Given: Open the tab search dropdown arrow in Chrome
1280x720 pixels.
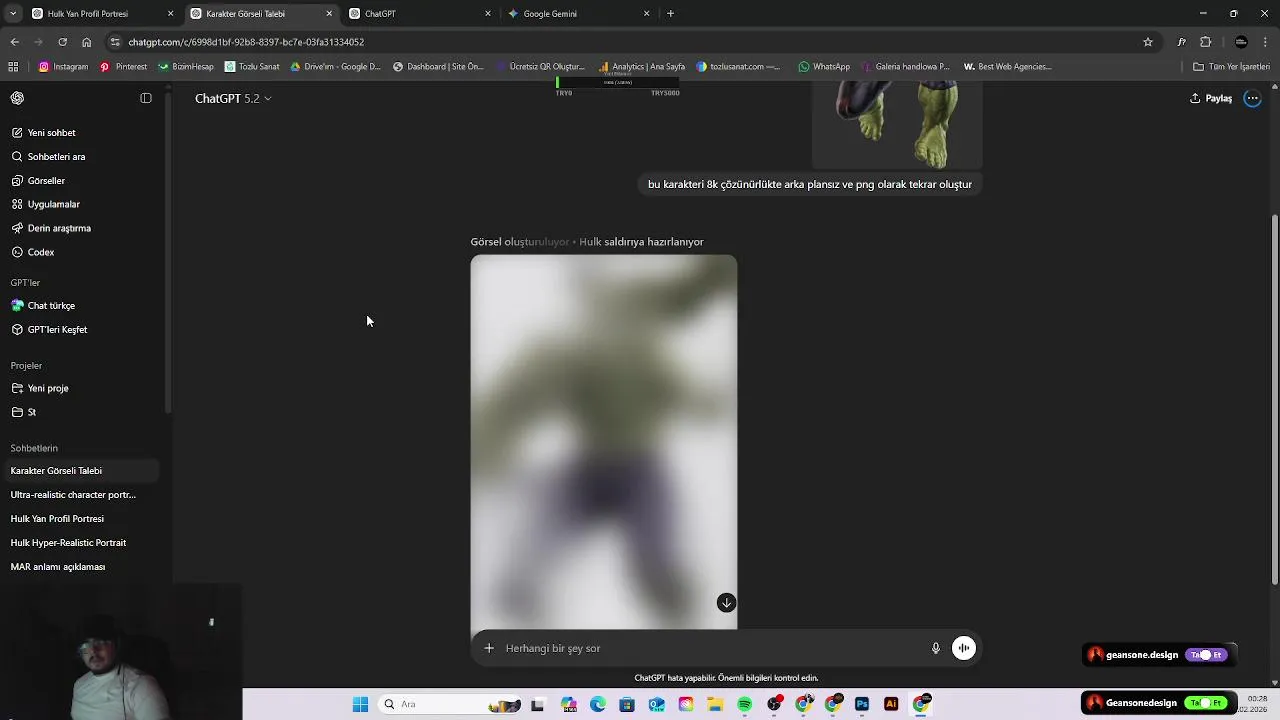Looking at the screenshot, I should pos(13,14).
